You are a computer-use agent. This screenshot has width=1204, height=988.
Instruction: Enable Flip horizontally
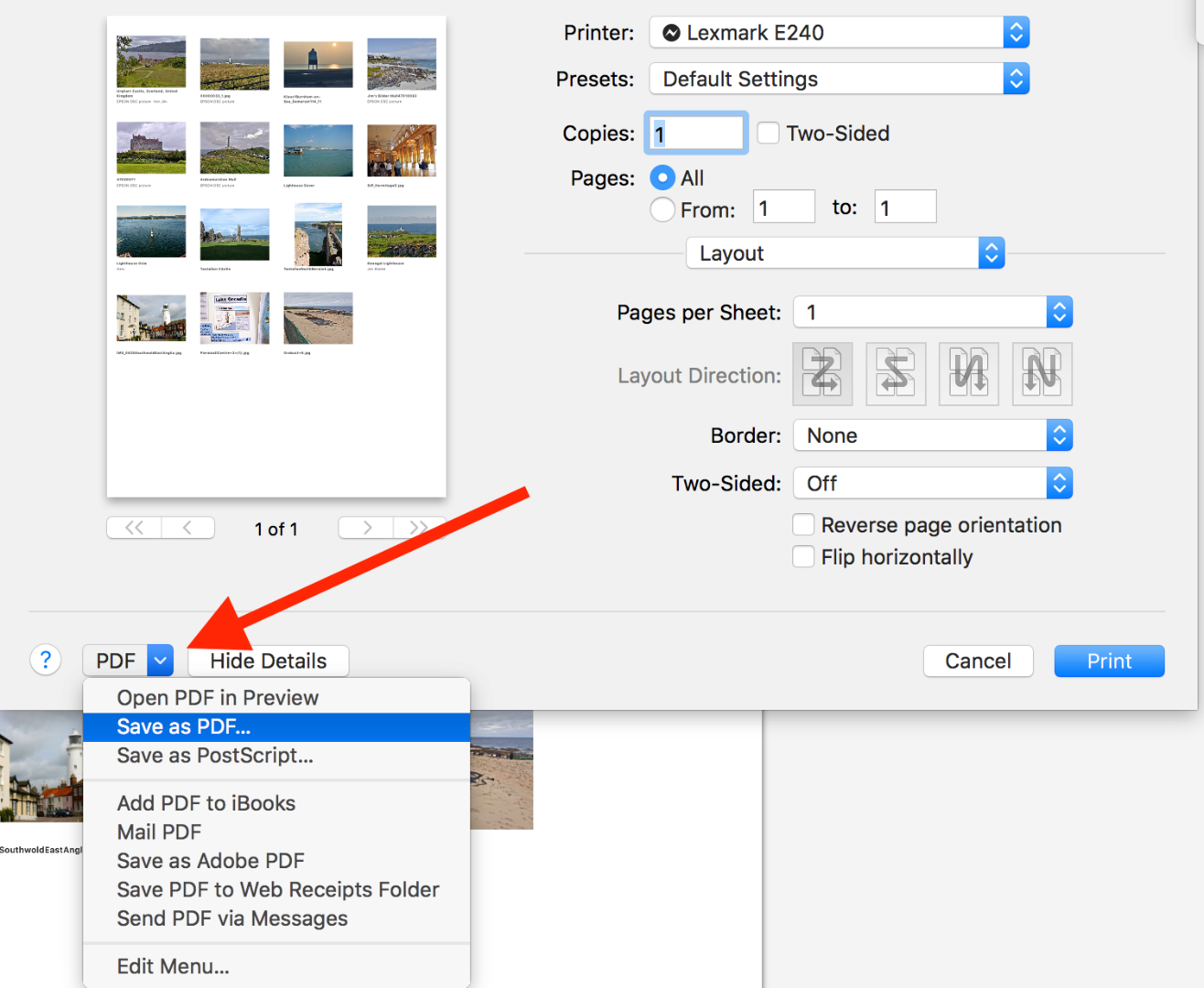click(x=803, y=557)
